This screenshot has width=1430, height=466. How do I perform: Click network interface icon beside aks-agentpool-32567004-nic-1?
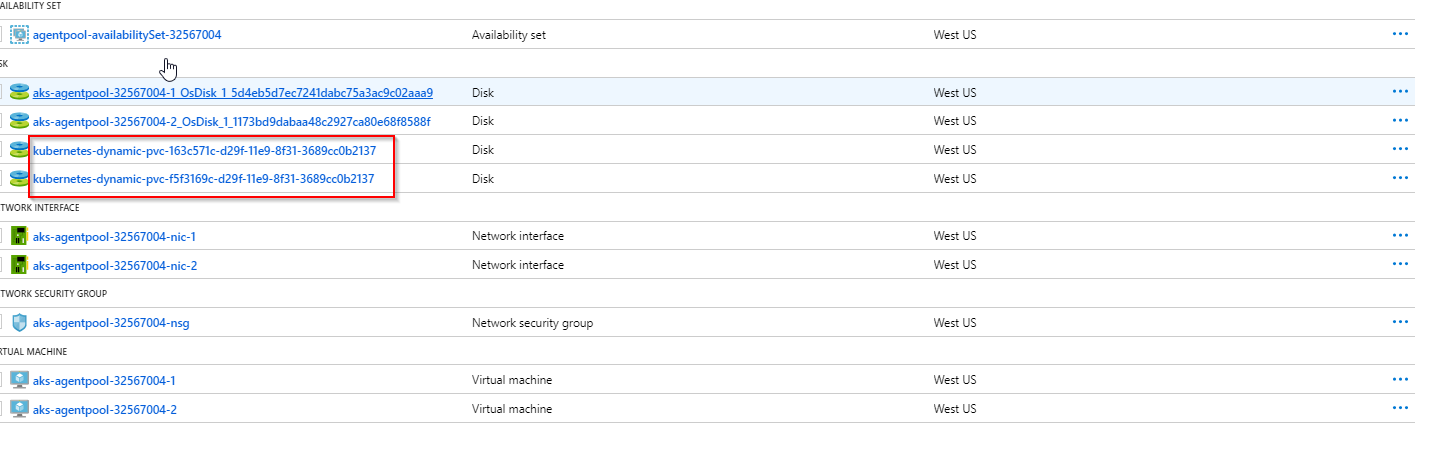pos(19,236)
